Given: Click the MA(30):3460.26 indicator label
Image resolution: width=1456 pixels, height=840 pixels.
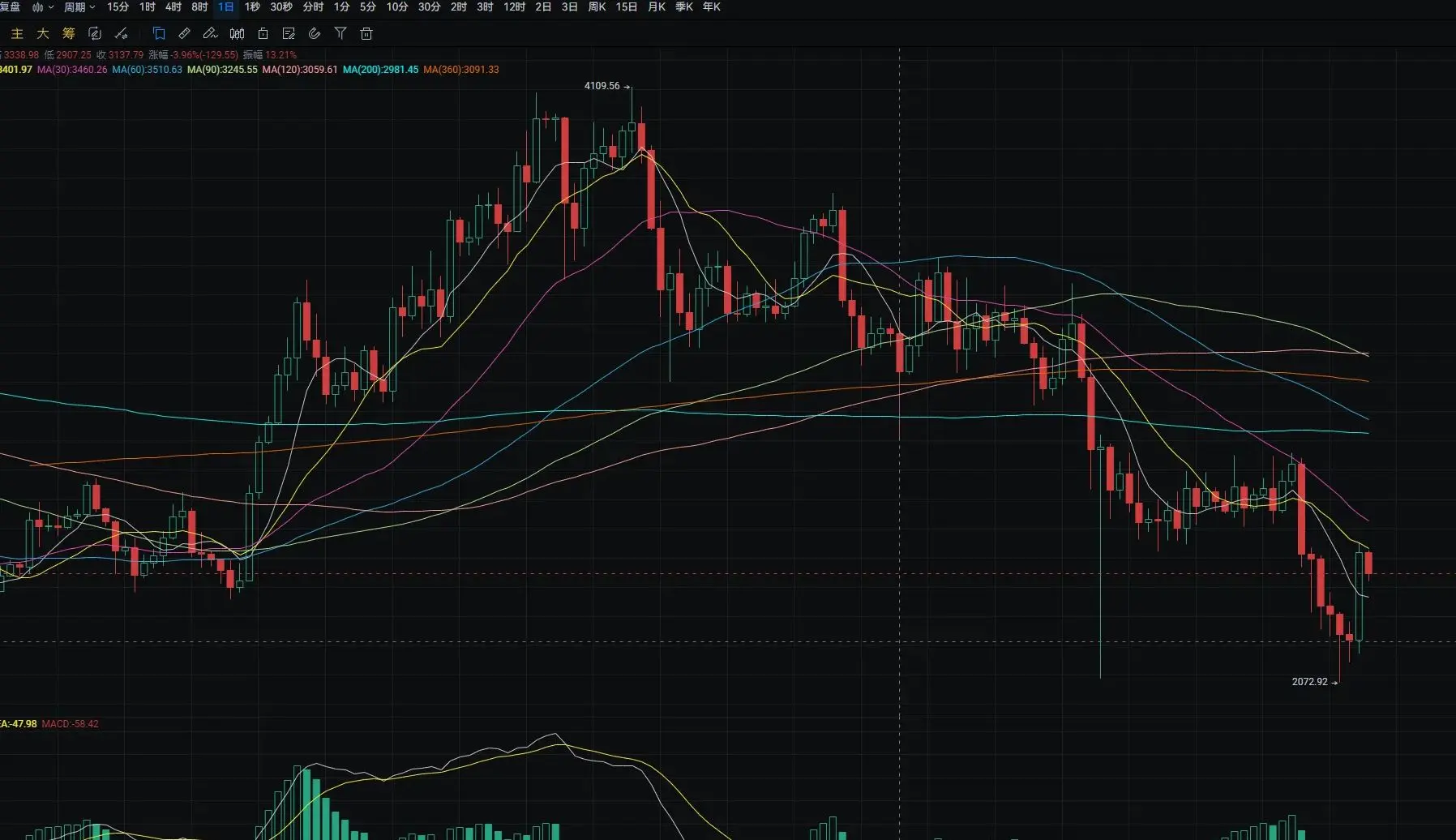Looking at the screenshot, I should [x=72, y=70].
